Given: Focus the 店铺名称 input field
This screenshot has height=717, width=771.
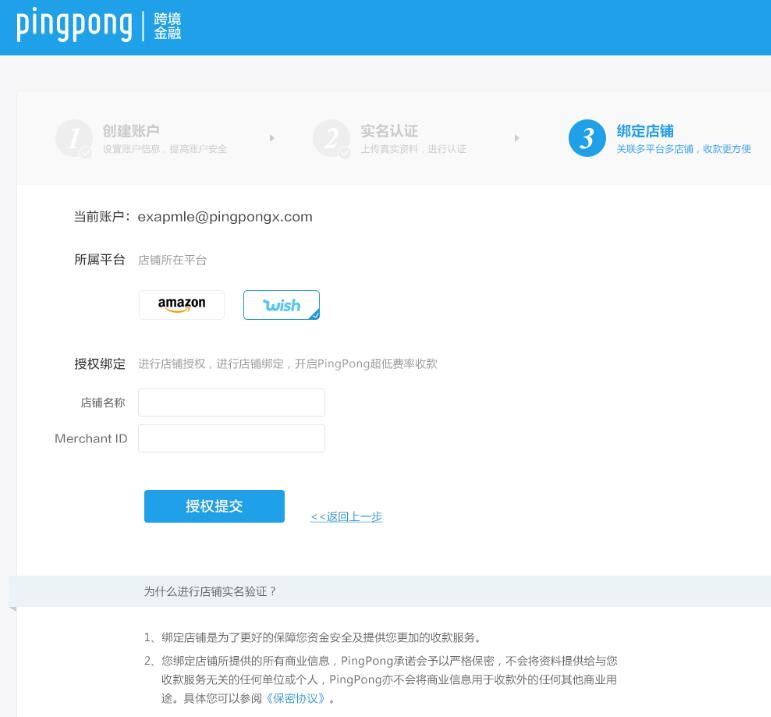Looking at the screenshot, I should coord(232,403).
